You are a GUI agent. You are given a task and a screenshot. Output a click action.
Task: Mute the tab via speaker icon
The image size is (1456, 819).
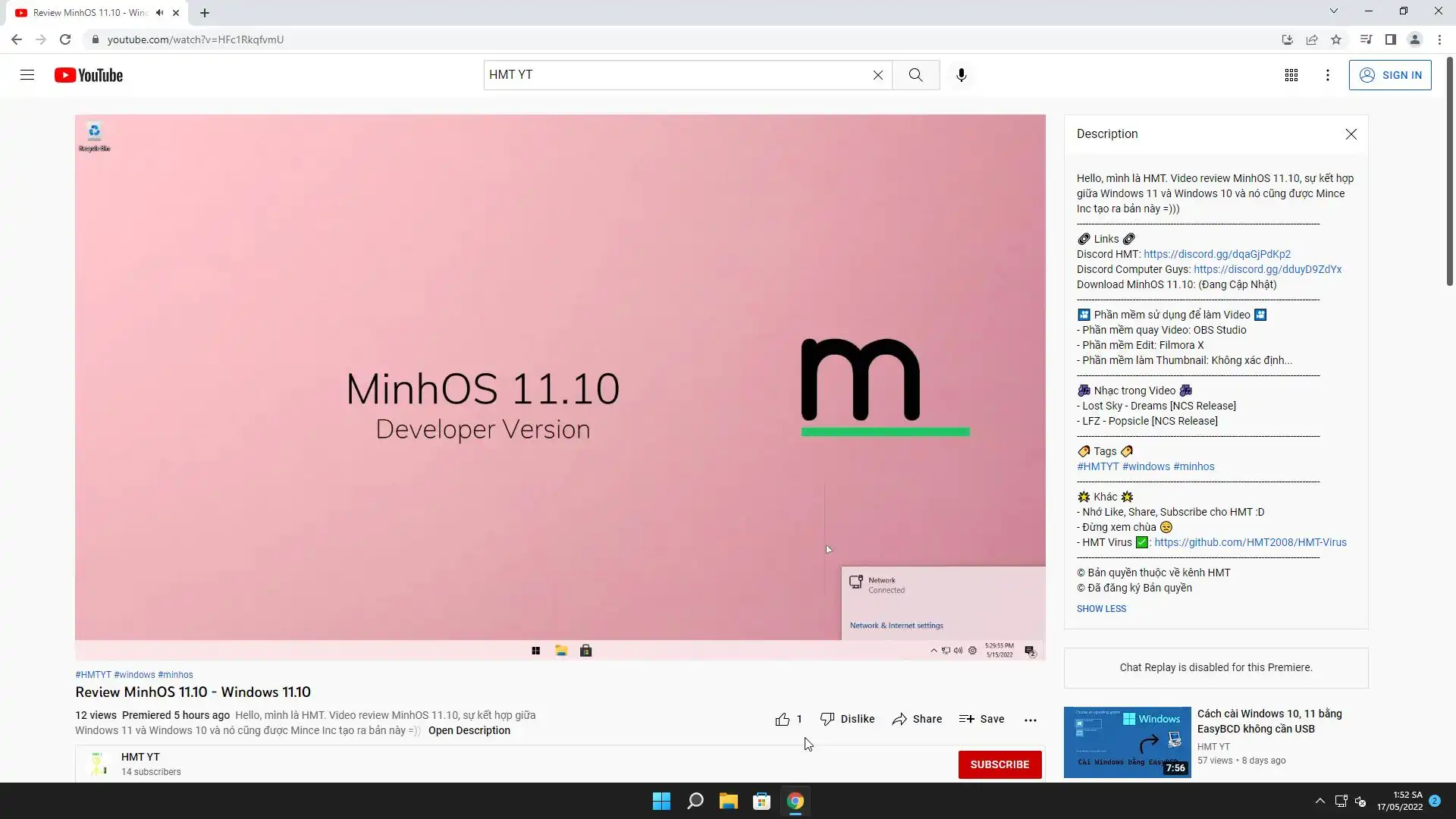click(159, 13)
